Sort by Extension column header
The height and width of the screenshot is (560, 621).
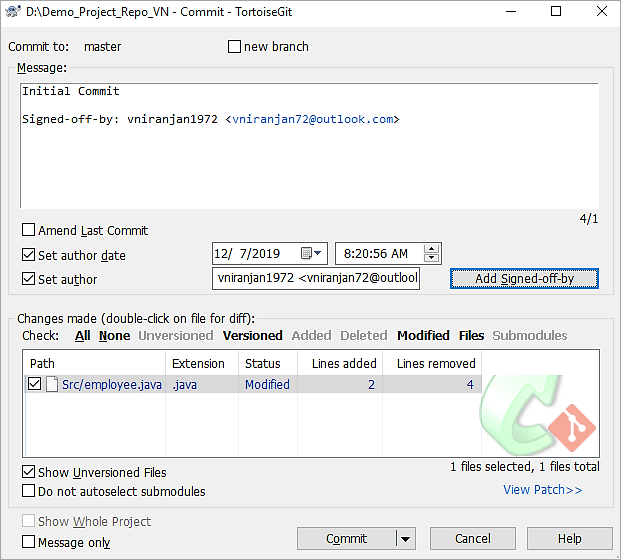click(x=202, y=363)
